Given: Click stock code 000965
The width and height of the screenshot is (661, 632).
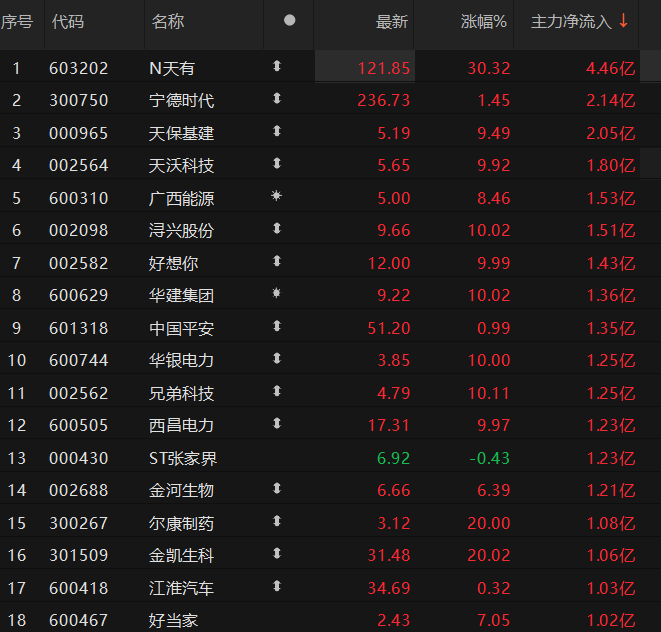Looking at the screenshot, I should tap(79, 134).
